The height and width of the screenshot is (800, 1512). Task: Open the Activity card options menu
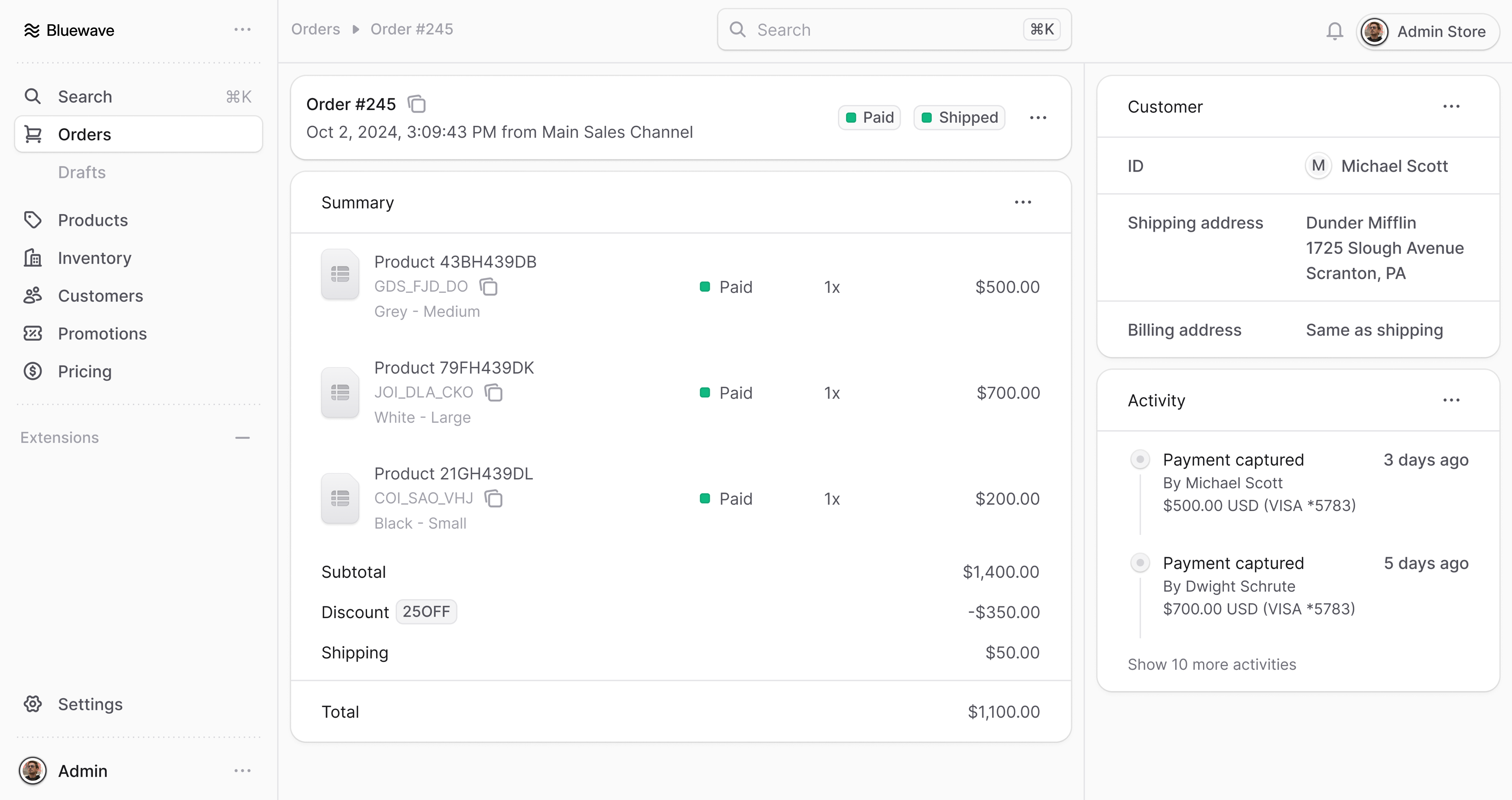tap(1451, 400)
